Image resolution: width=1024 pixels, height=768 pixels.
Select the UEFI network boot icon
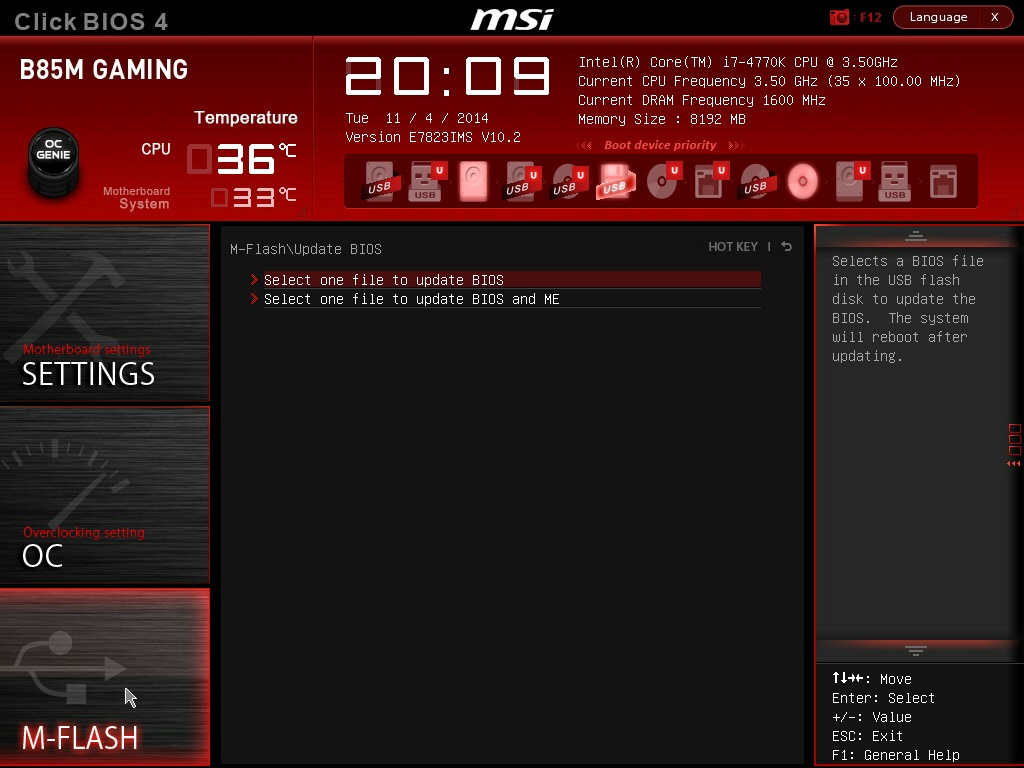[711, 182]
